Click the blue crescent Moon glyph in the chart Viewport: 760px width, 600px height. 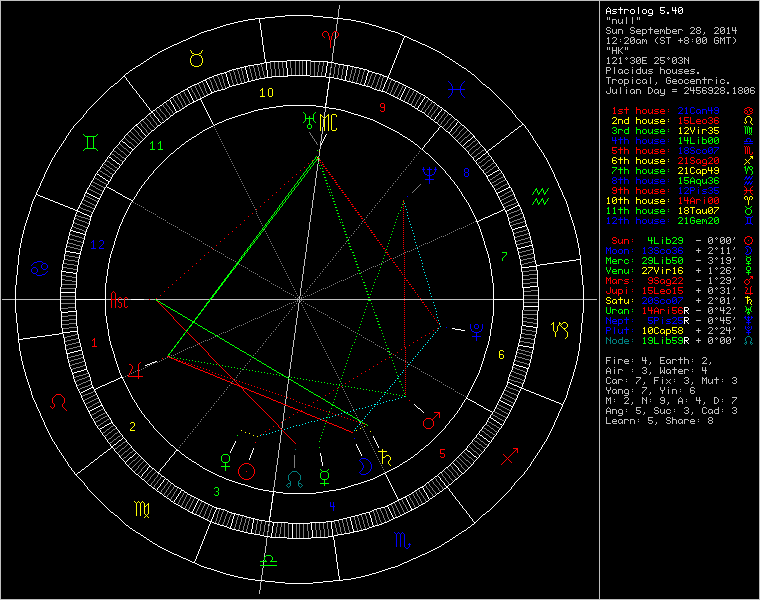tap(364, 466)
